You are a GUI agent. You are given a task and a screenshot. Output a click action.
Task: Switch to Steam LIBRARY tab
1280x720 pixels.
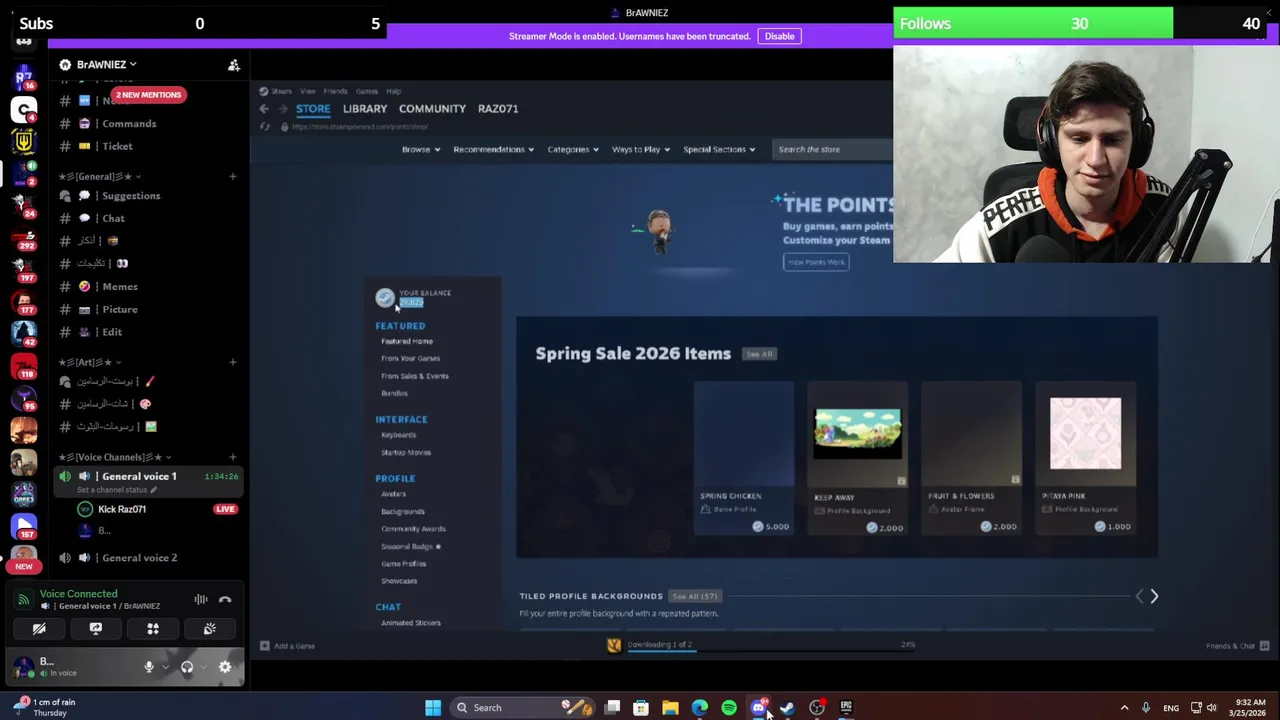365,108
